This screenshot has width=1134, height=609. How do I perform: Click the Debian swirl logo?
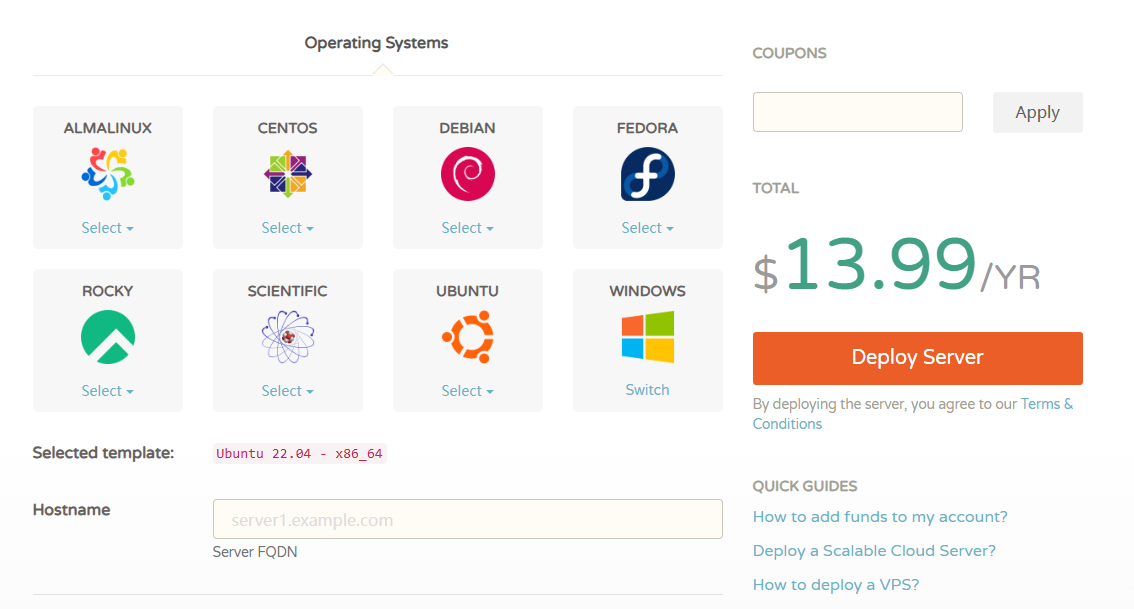tap(468, 174)
